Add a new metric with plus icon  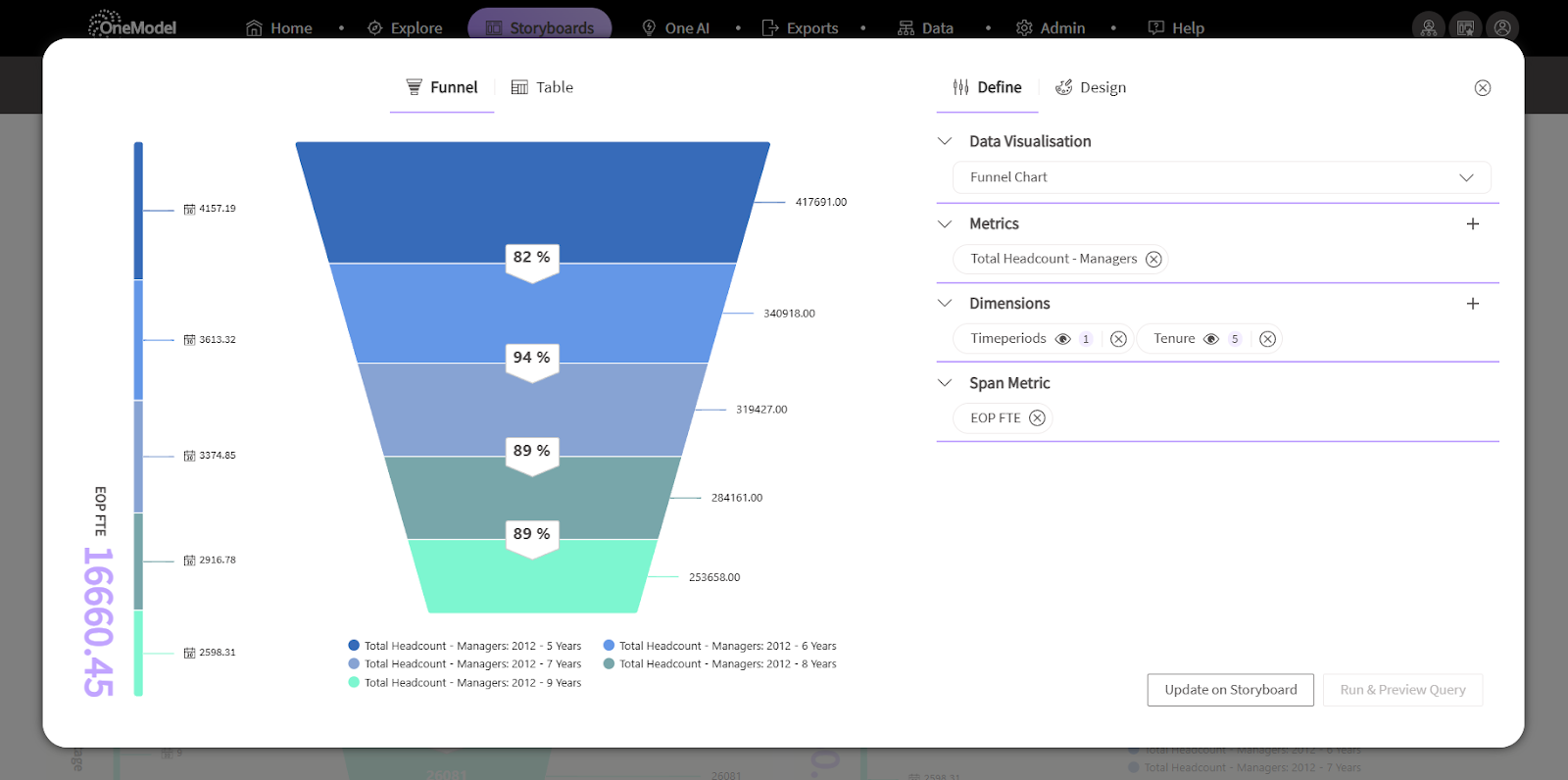1472,224
